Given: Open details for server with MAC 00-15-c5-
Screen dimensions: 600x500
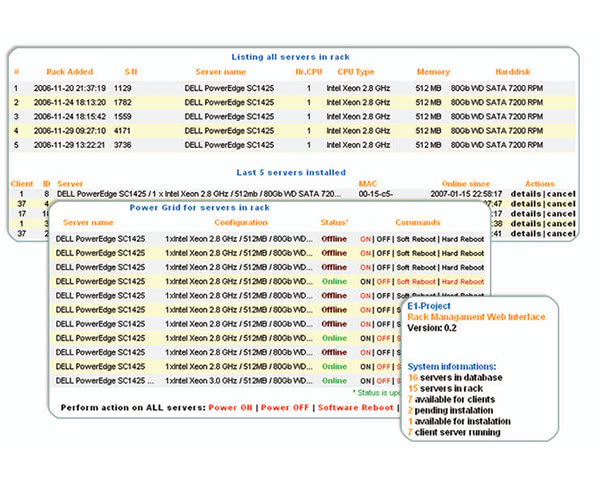Looking at the screenshot, I should 526,194.
